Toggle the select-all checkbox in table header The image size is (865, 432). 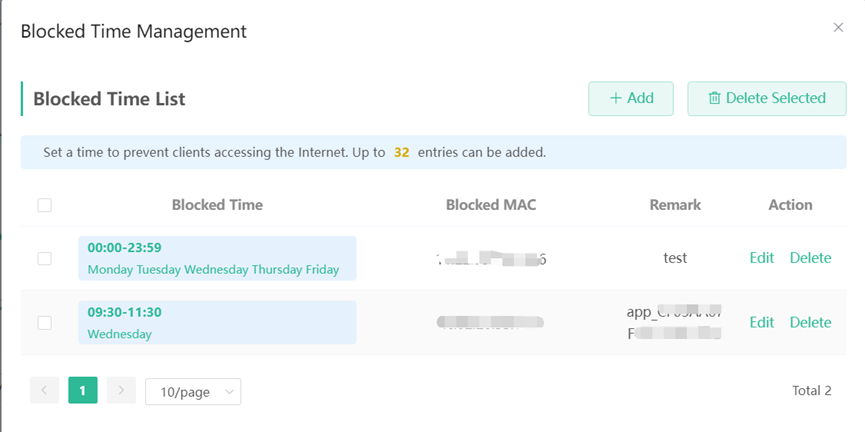click(x=44, y=205)
